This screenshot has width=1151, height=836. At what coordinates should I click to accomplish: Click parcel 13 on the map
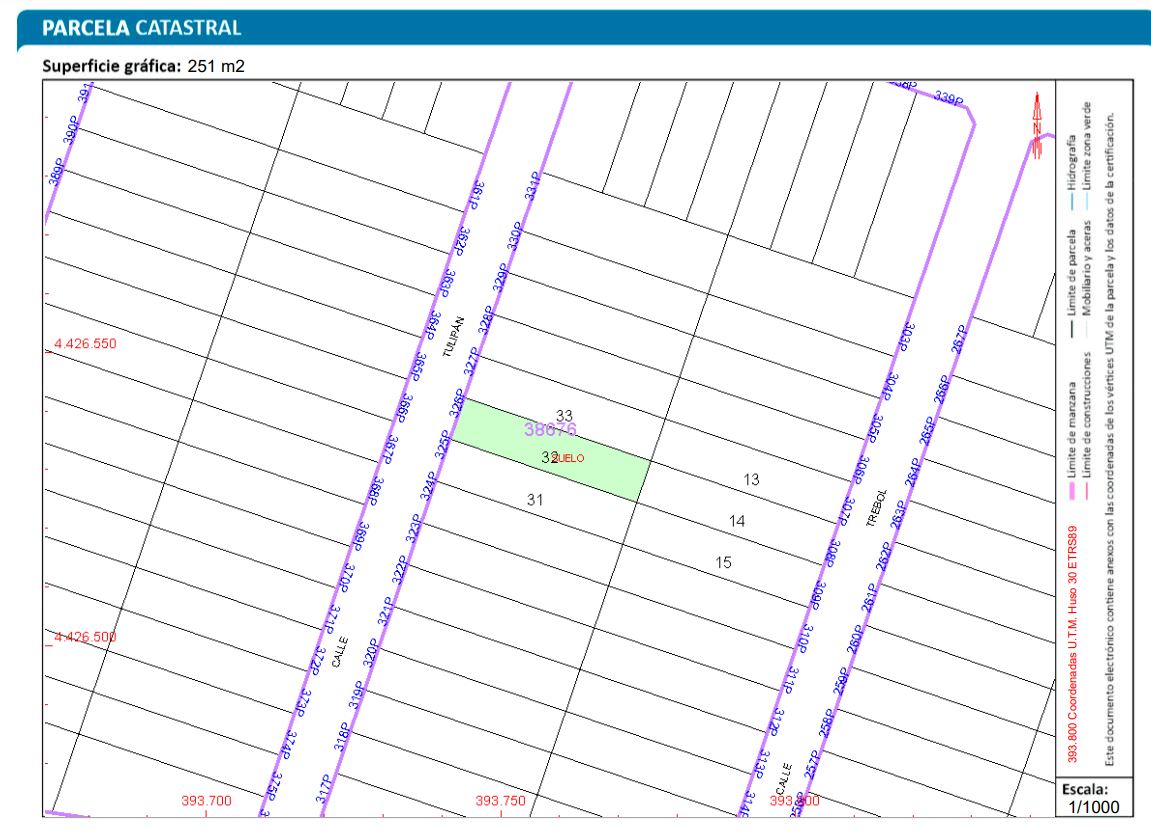(x=751, y=480)
